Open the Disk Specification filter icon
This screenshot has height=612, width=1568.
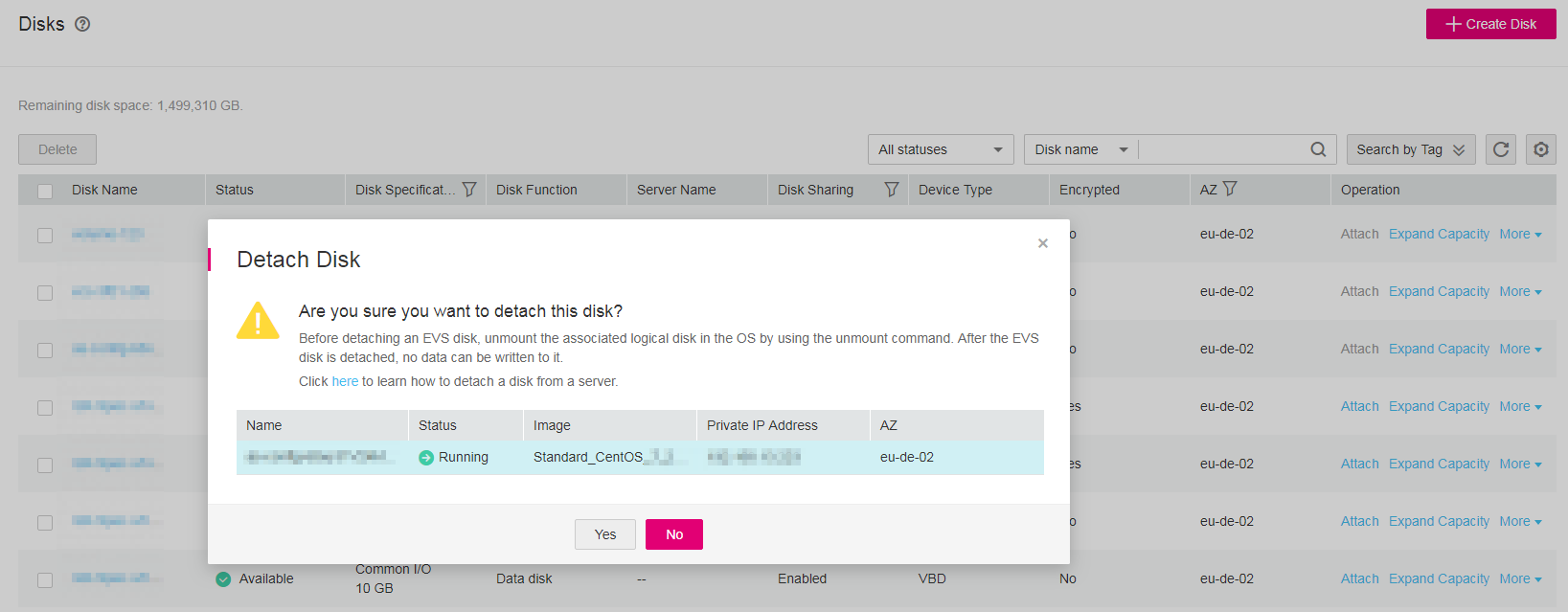[x=469, y=190]
